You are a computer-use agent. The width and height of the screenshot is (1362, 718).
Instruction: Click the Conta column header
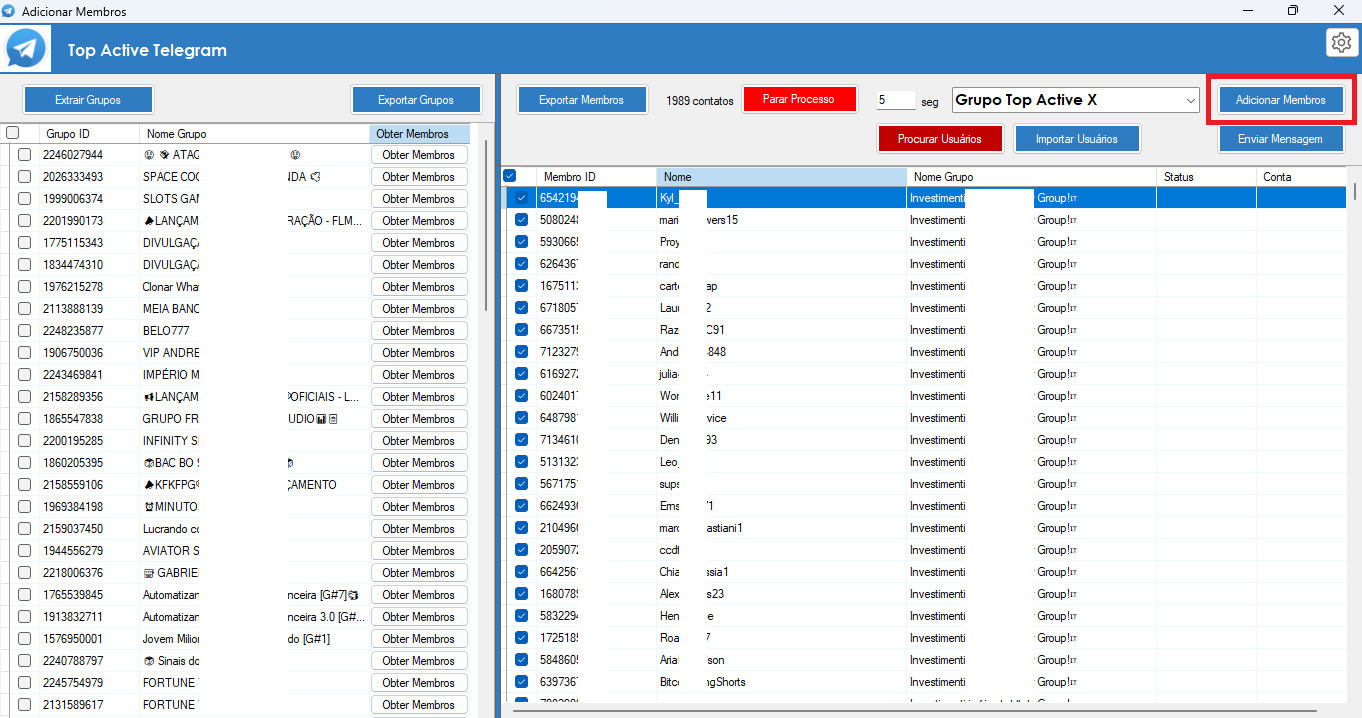click(1300, 177)
